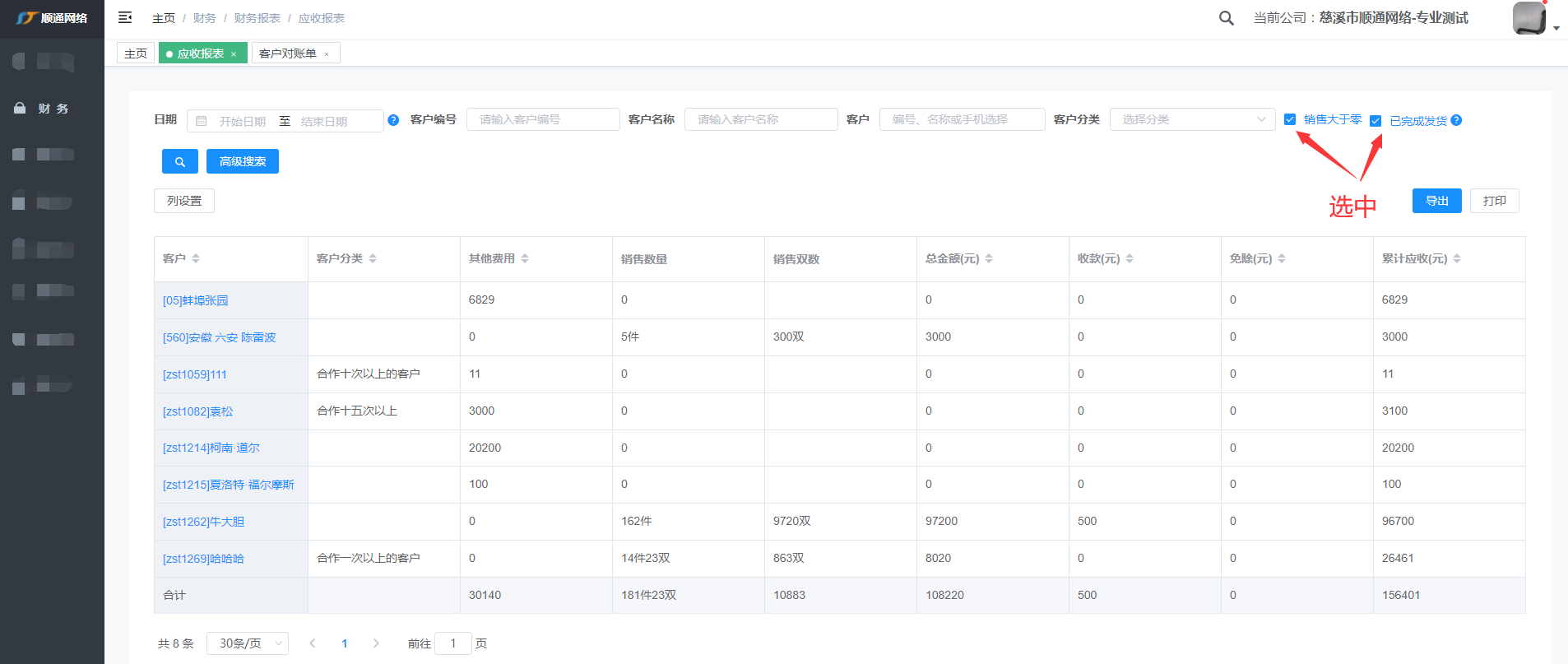Click the 客户编号 input field
1568x664 pixels.
click(x=543, y=119)
